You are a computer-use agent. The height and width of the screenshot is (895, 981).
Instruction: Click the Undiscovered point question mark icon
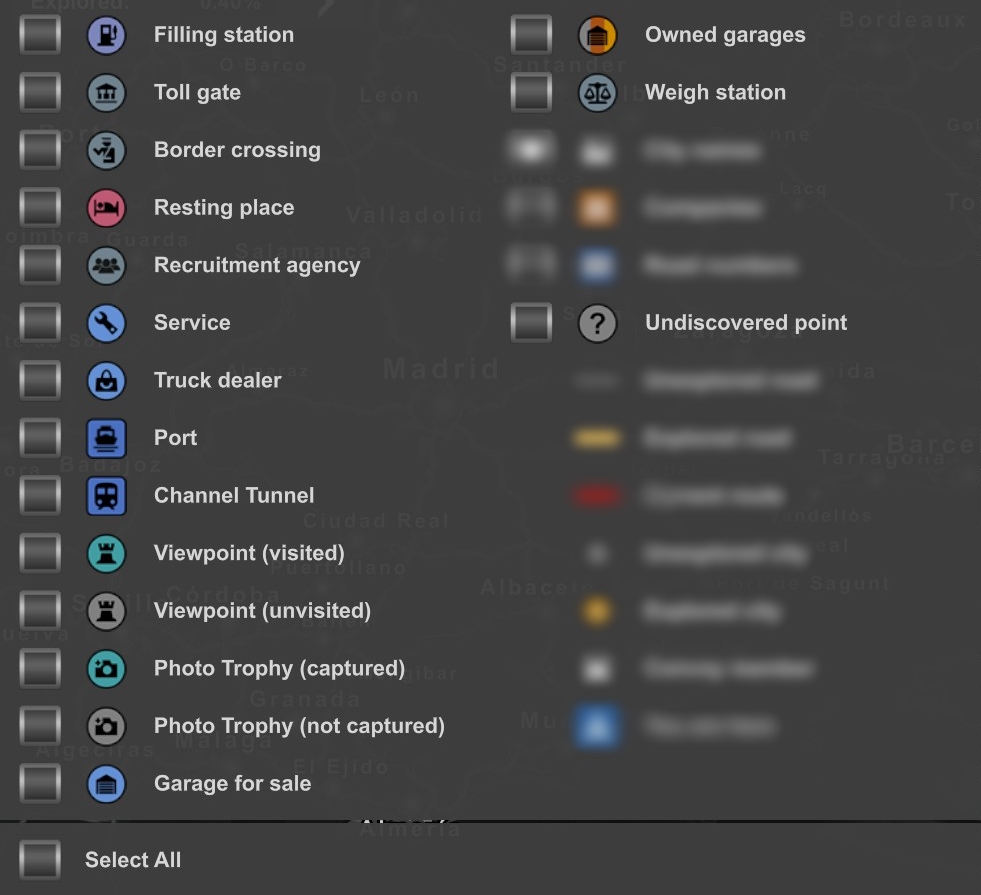[597, 323]
